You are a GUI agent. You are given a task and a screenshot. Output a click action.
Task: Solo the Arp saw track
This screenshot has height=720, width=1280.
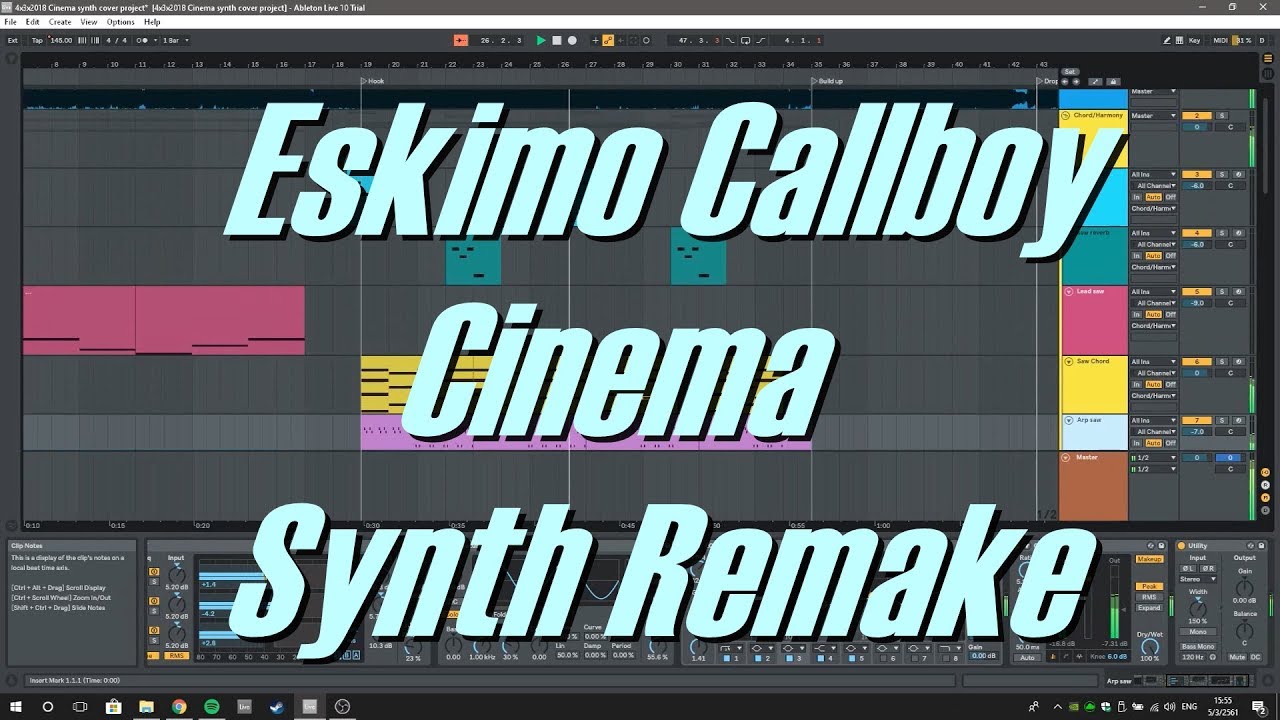[x=1222, y=421]
